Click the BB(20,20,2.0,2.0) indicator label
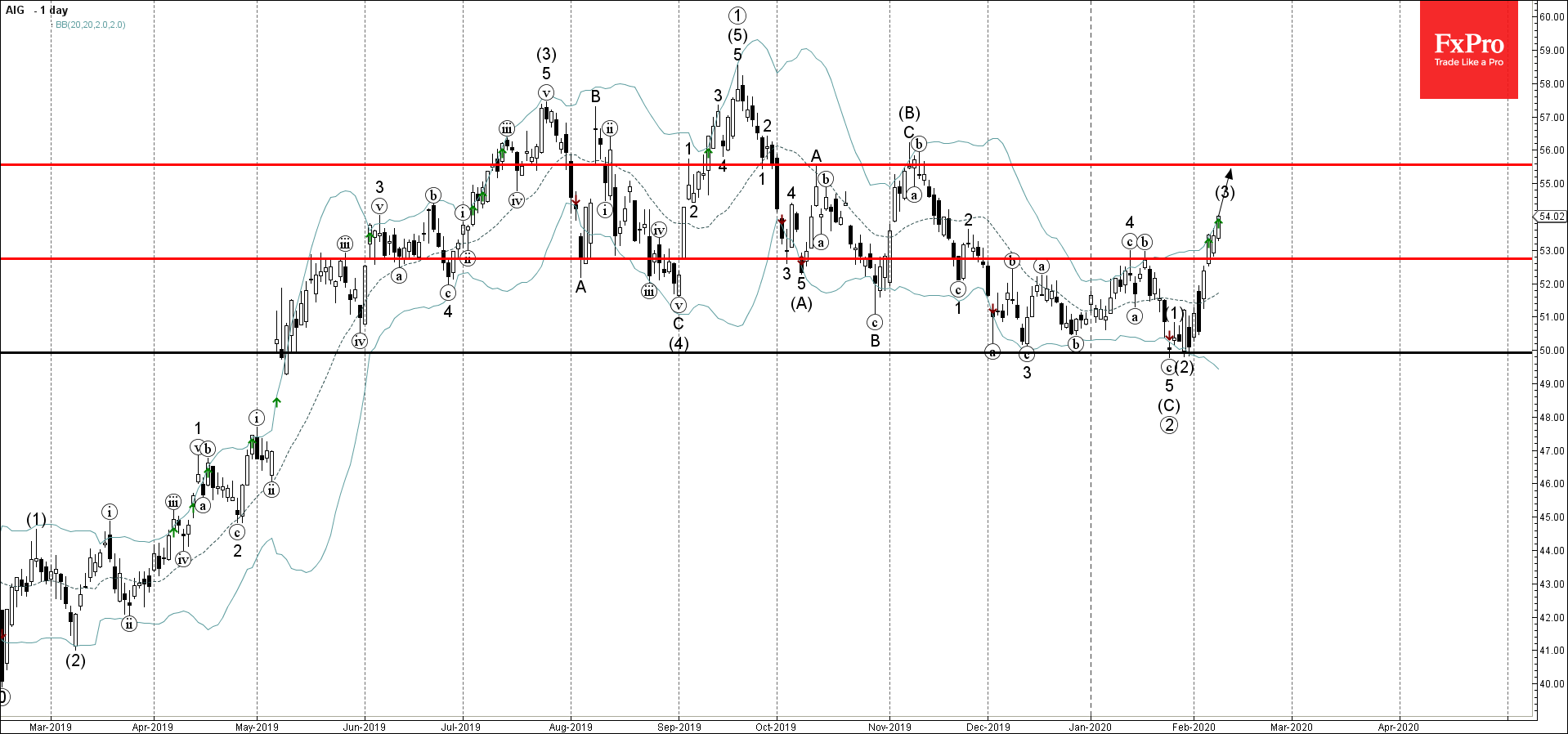This screenshot has width=1568, height=734. click(x=90, y=25)
